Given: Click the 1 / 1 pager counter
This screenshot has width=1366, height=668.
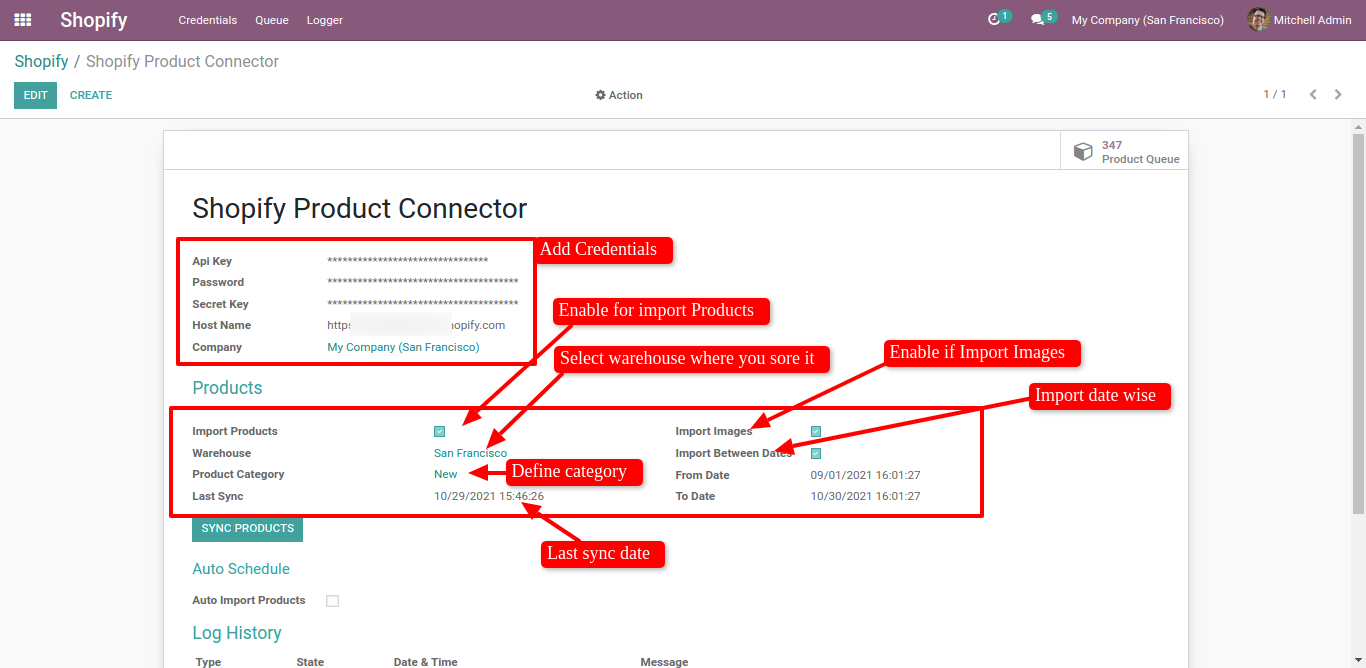Looking at the screenshot, I should (1275, 95).
